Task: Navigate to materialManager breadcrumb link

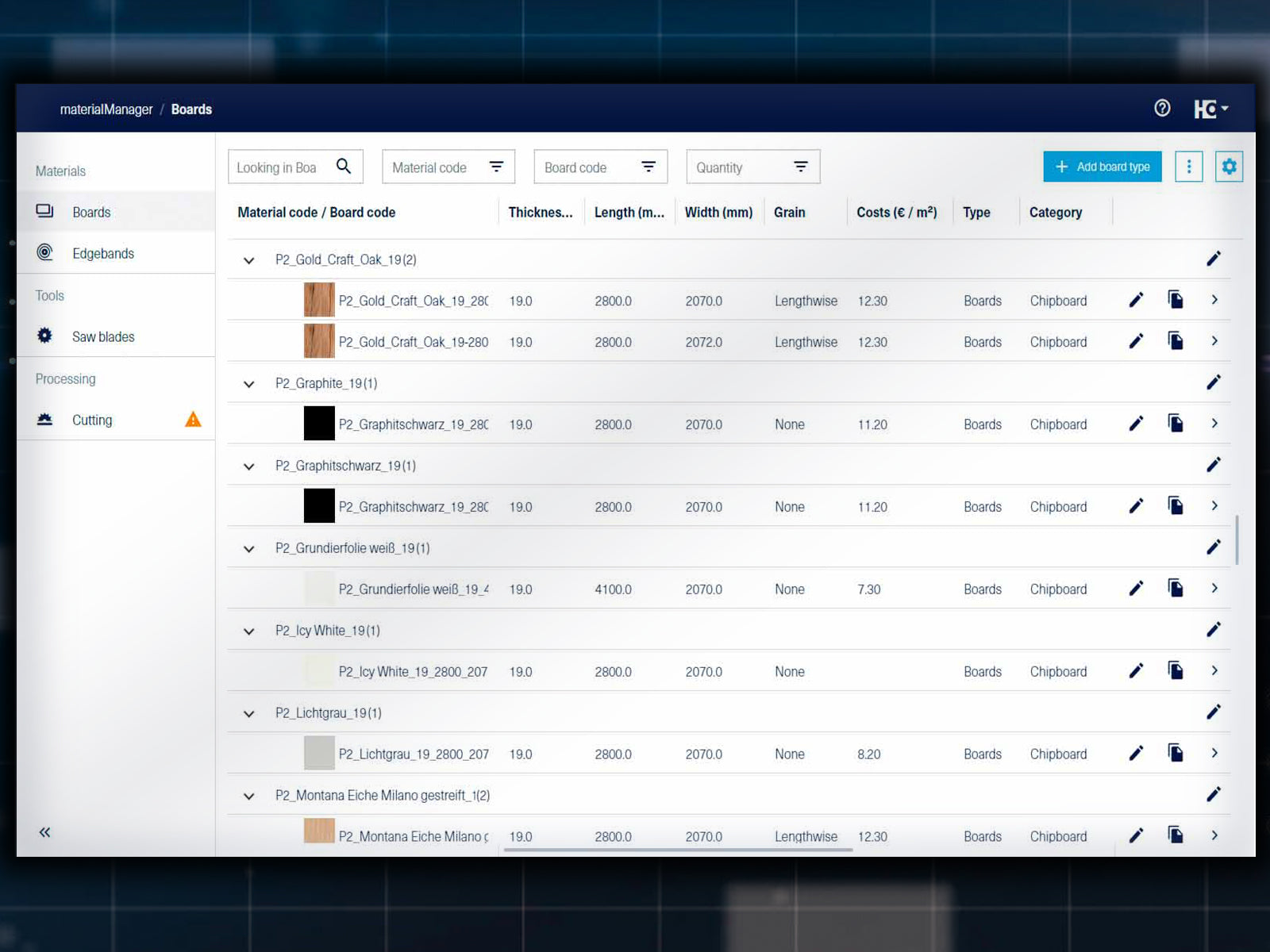Action: coord(106,109)
